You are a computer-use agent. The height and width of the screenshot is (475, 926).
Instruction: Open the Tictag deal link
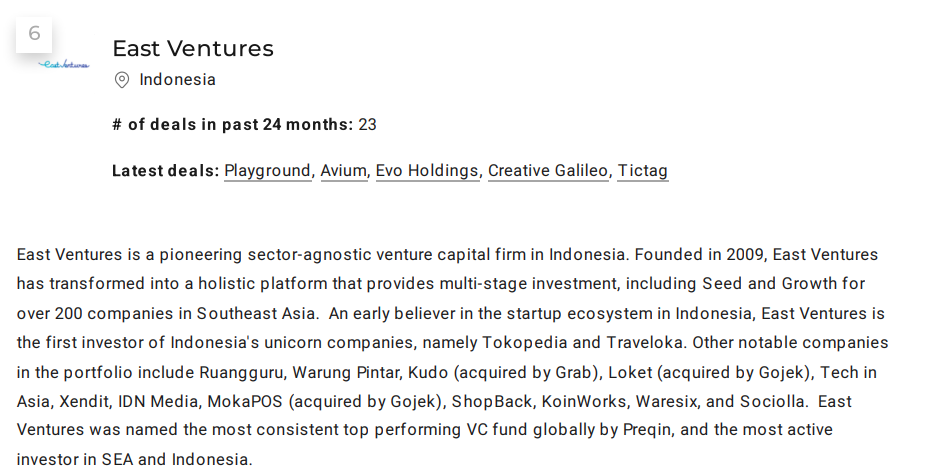tap(643, 171)
